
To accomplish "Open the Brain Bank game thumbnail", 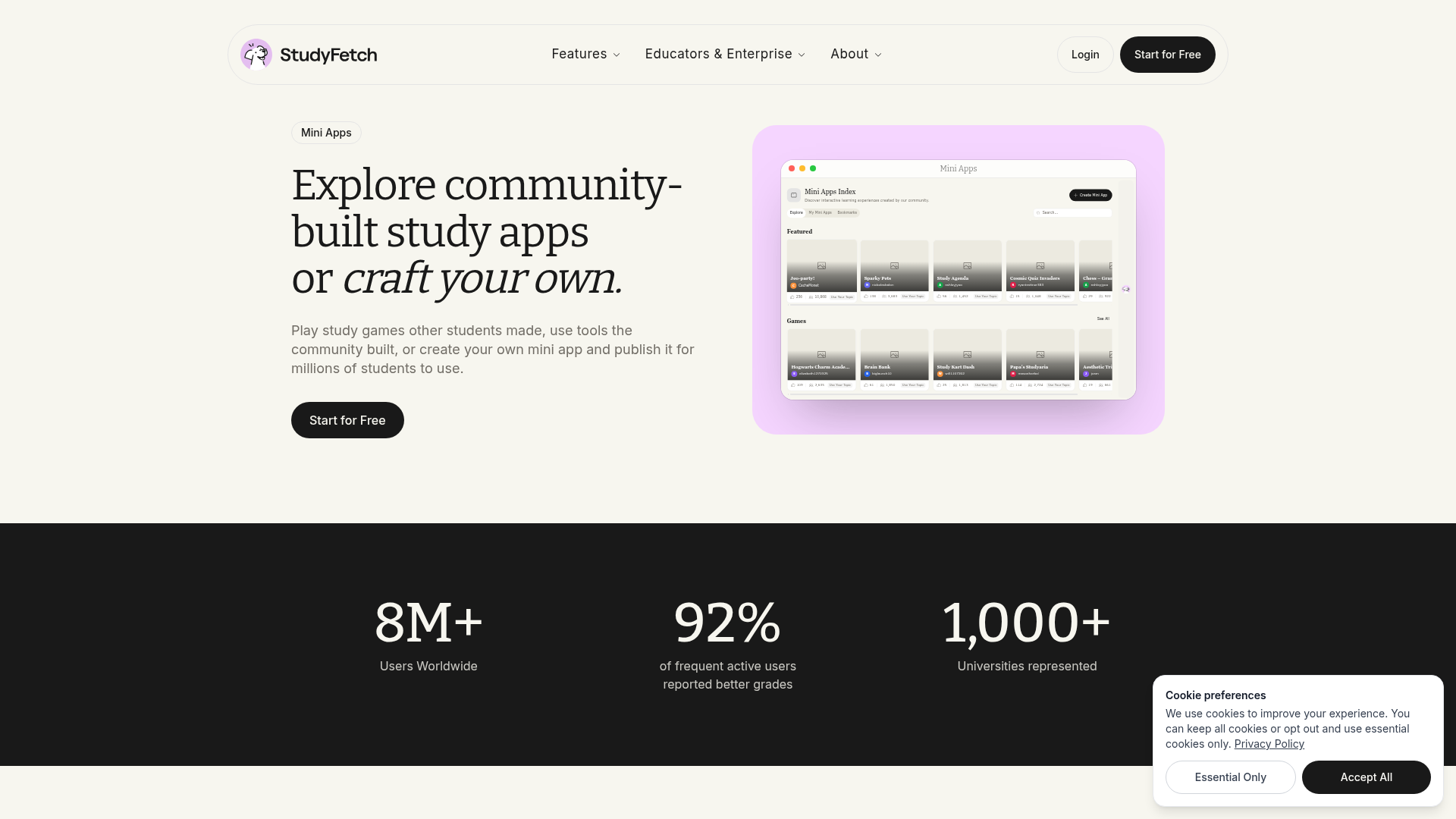I will [894, 354].
